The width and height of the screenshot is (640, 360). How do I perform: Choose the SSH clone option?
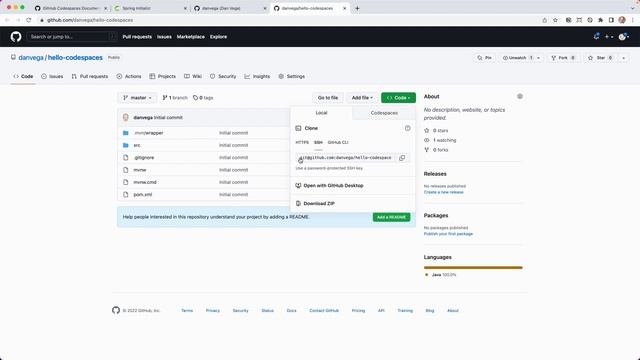(318, 142)
